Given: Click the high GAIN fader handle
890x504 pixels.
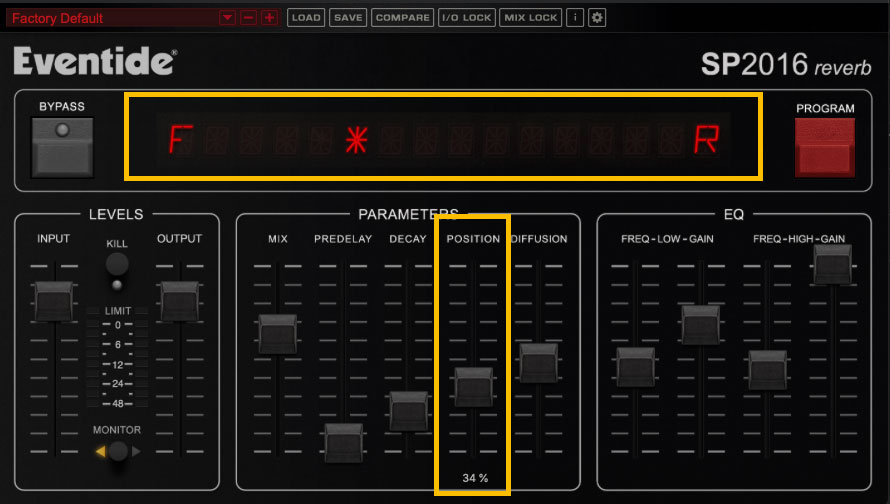Looking at the screenshot, I should 833,264.
